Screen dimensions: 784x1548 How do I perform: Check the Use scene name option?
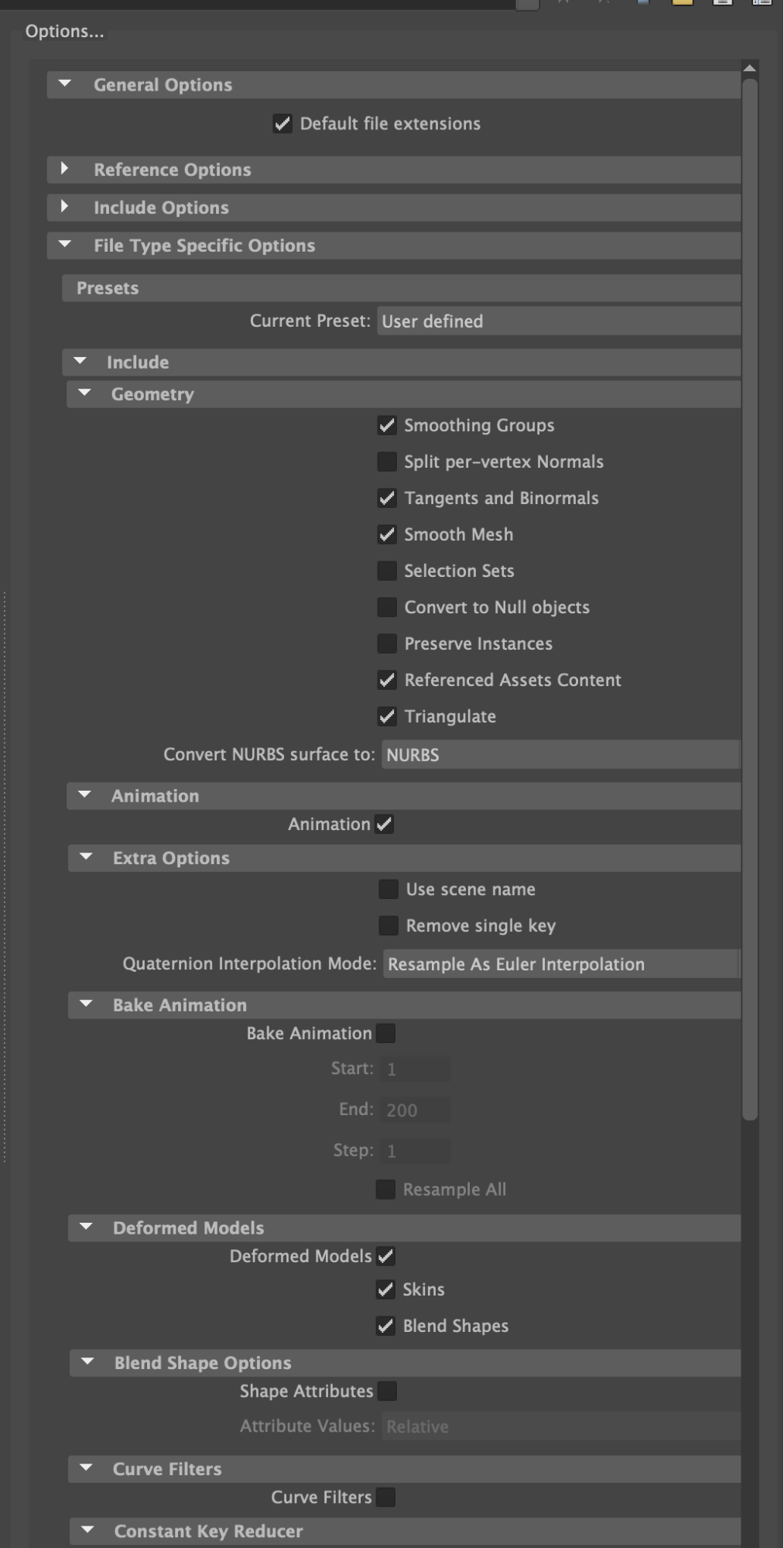(x=389, y=889)
